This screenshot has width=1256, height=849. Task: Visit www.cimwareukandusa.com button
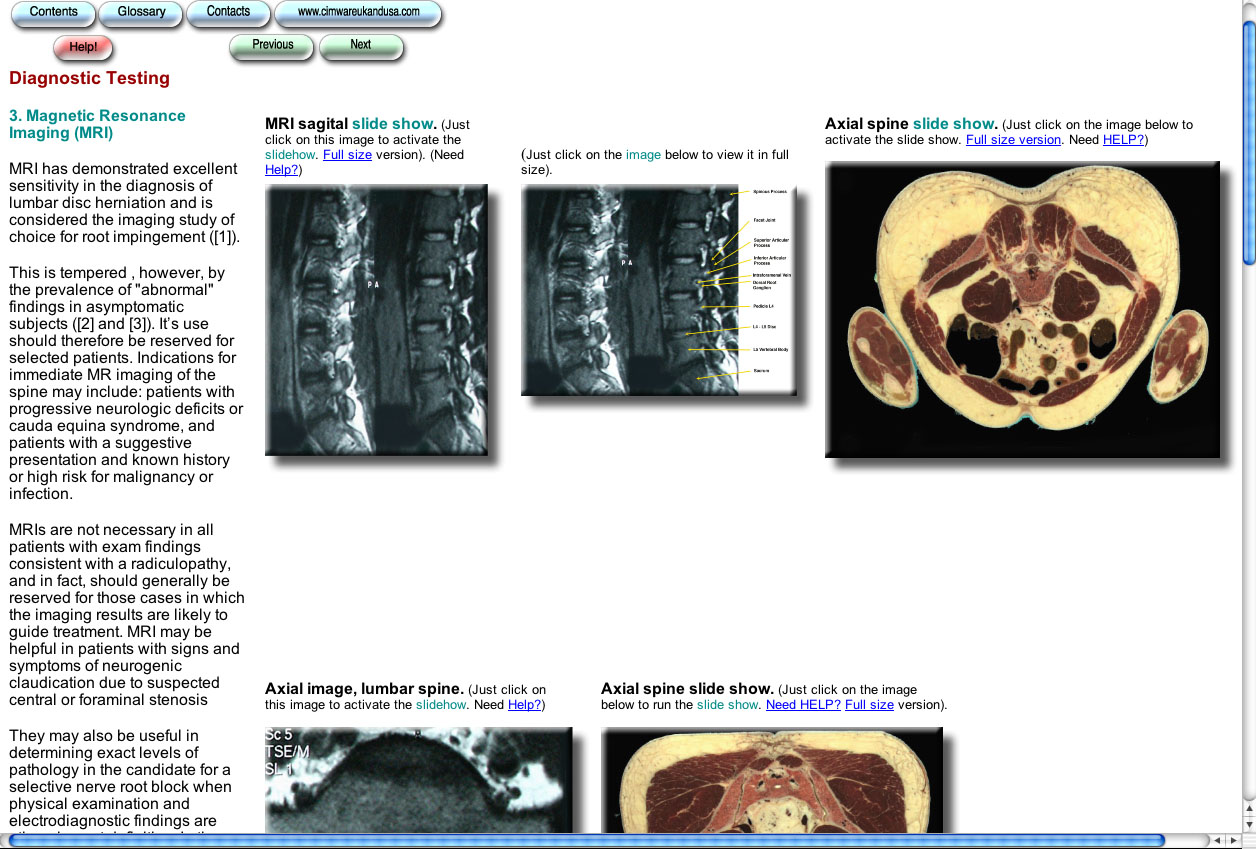click(358, 13)
